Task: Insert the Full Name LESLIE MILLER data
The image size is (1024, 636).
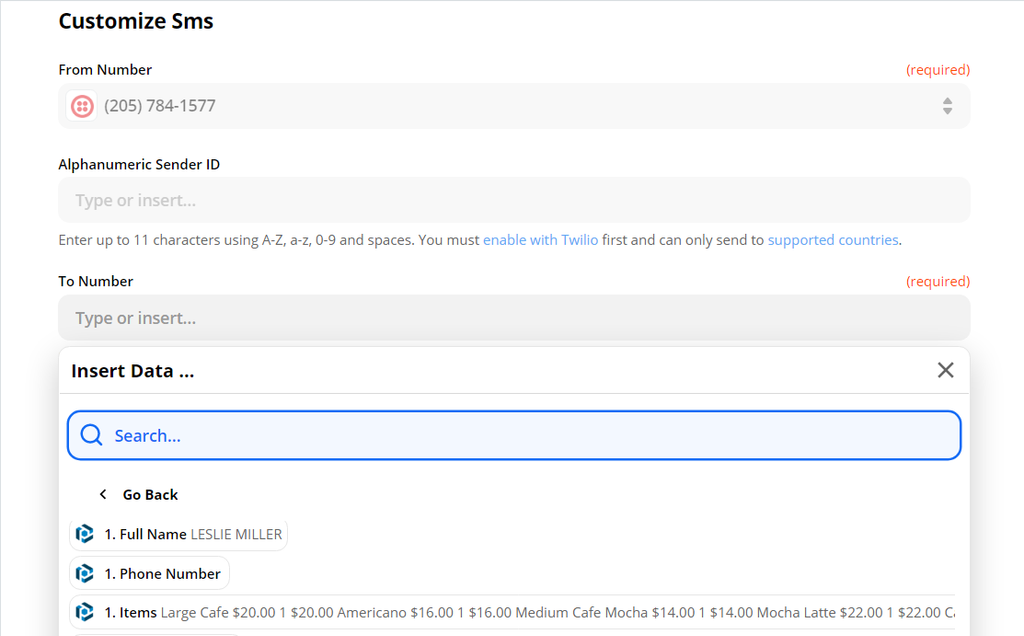Action: point(178,533)
